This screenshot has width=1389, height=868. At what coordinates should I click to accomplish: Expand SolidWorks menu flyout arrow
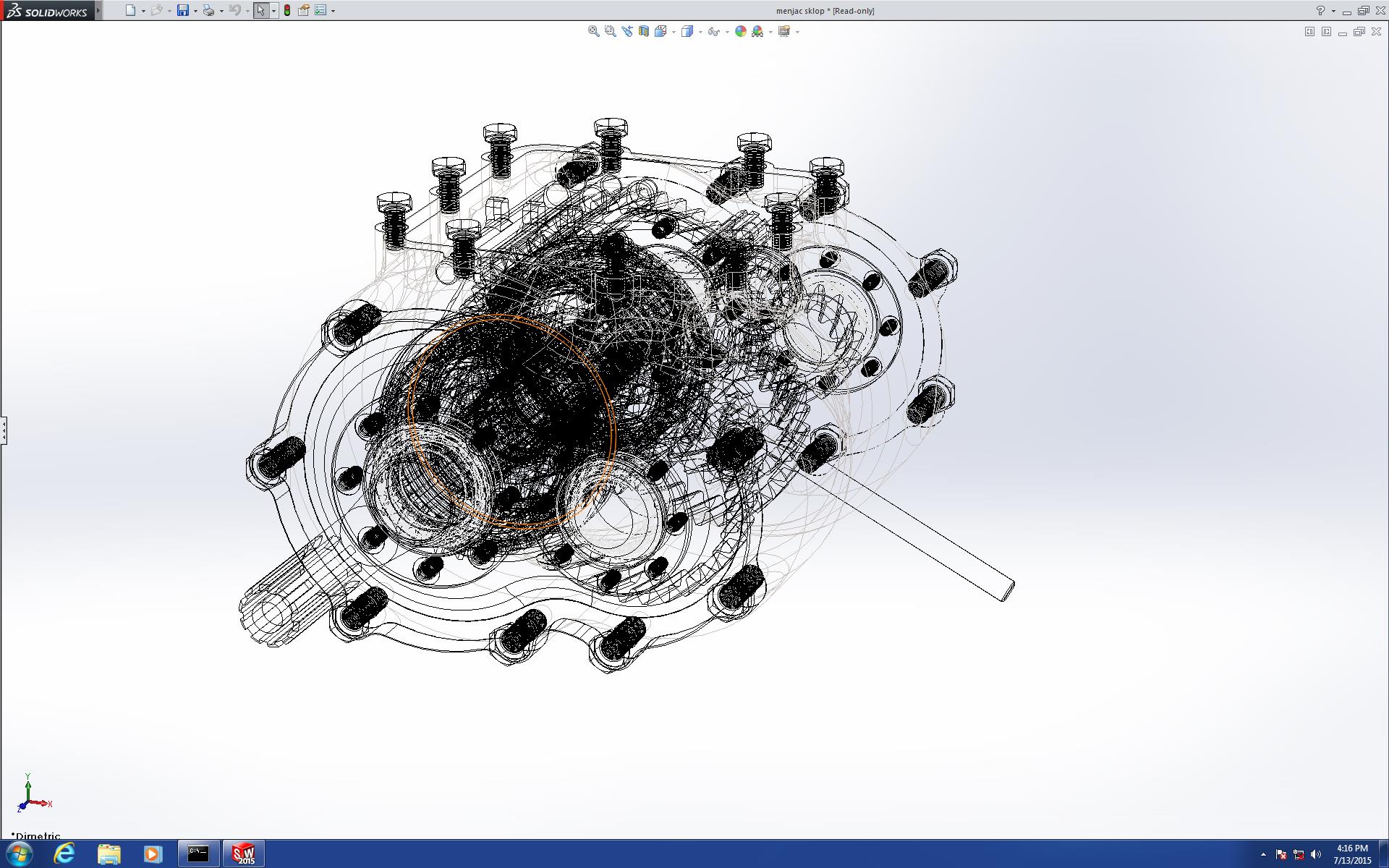(x=98, y=10)
